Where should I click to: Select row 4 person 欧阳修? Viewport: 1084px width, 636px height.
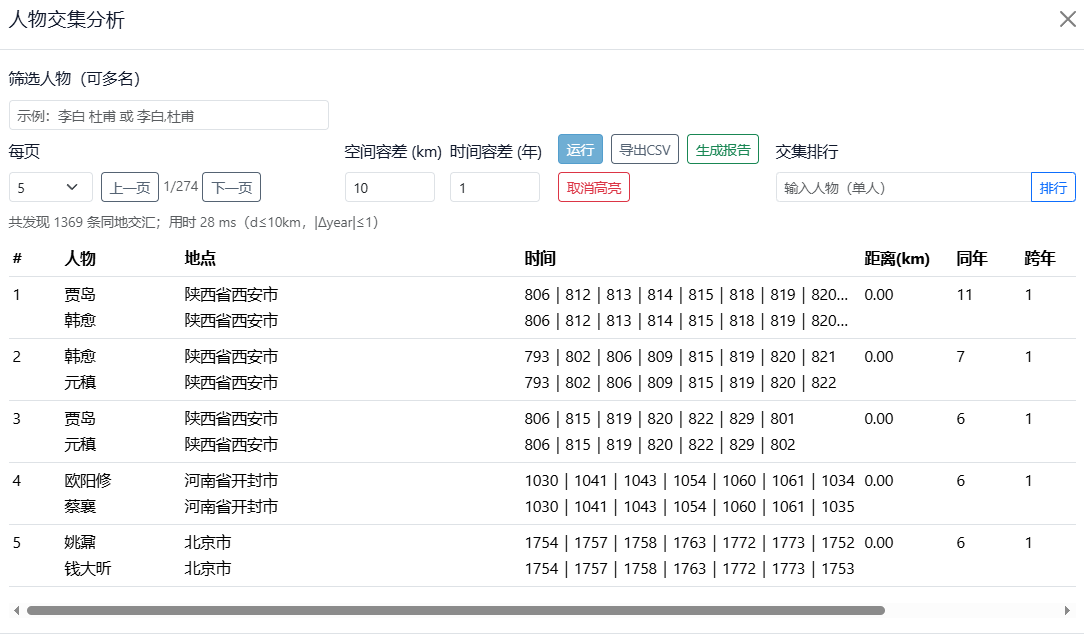(x=88, y=481)
